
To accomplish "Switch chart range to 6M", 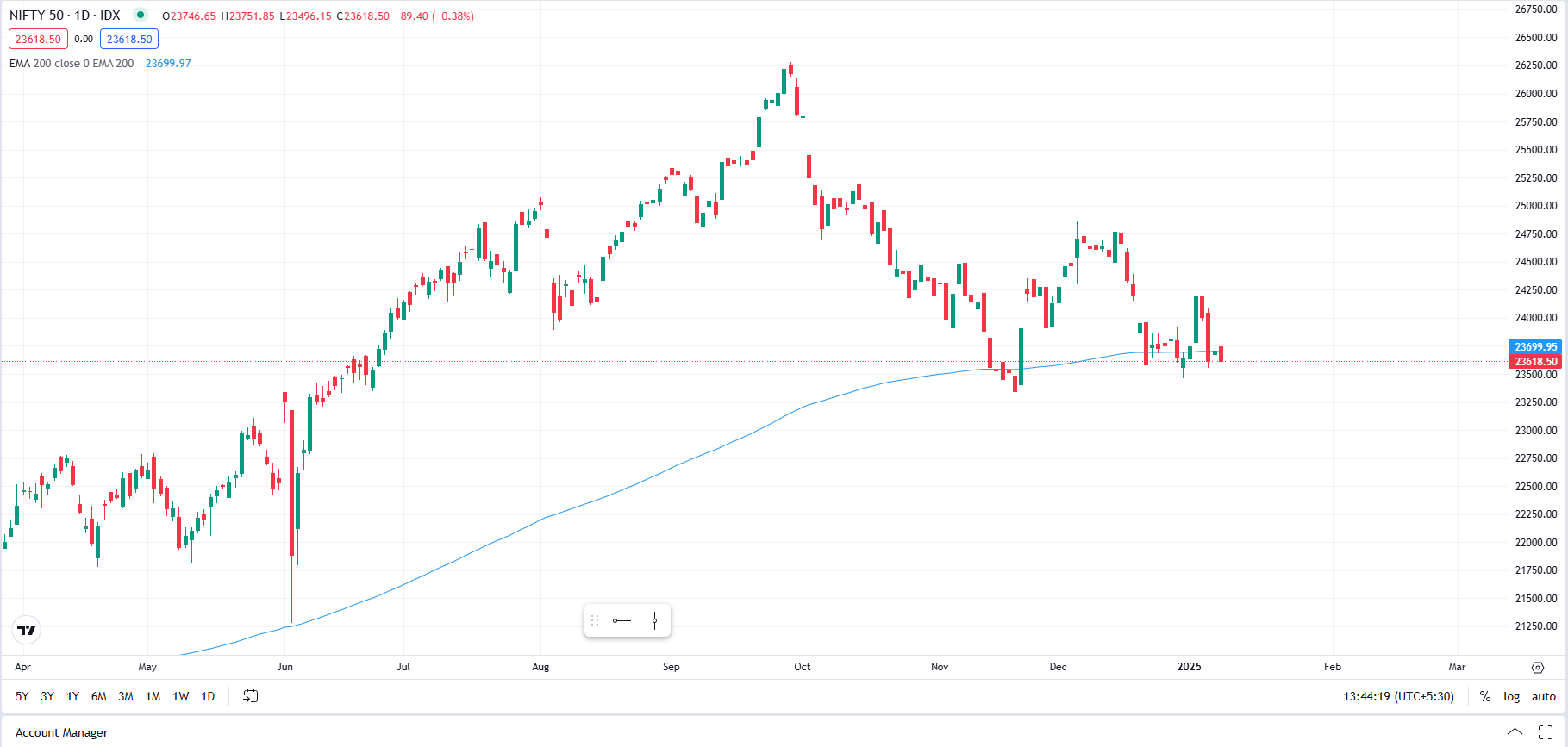I will pyautogui.click(x=99, y=696).
